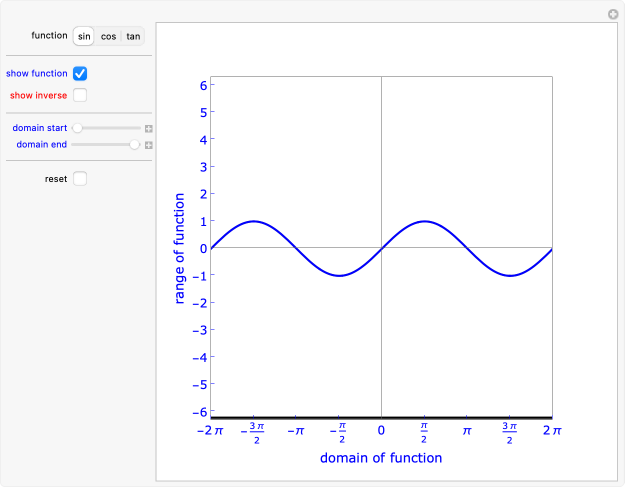Click the sine curve trough near 3π/2
625x488 pixels.
510,275
